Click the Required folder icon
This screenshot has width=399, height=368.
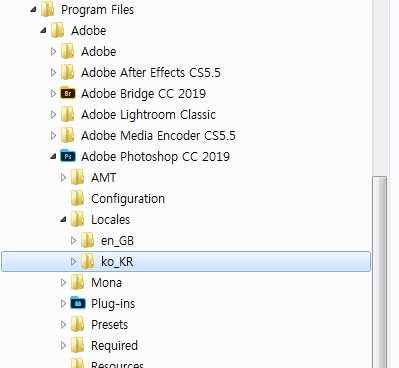[77, 345]
